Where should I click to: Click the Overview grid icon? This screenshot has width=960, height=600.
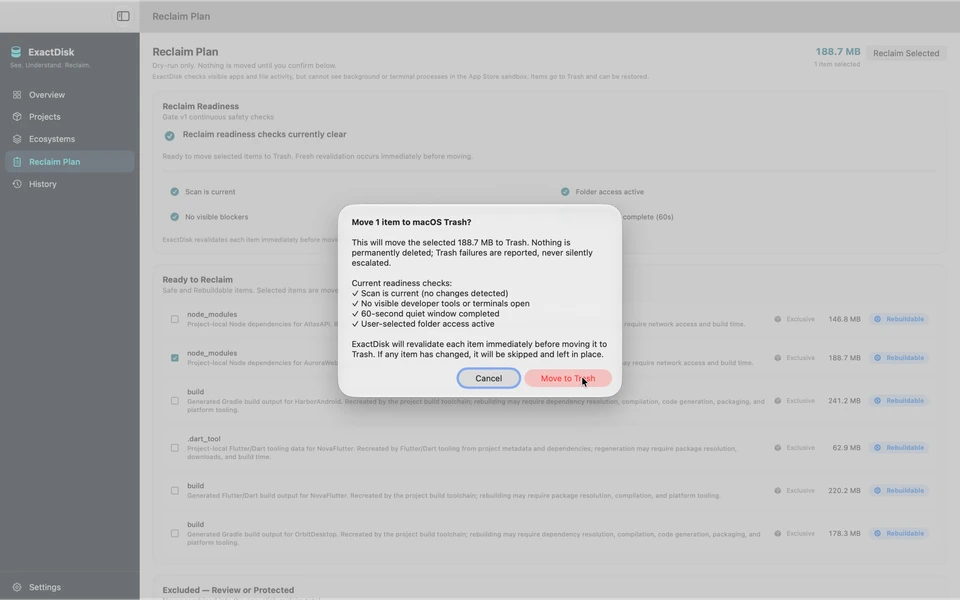pos(17,95)
